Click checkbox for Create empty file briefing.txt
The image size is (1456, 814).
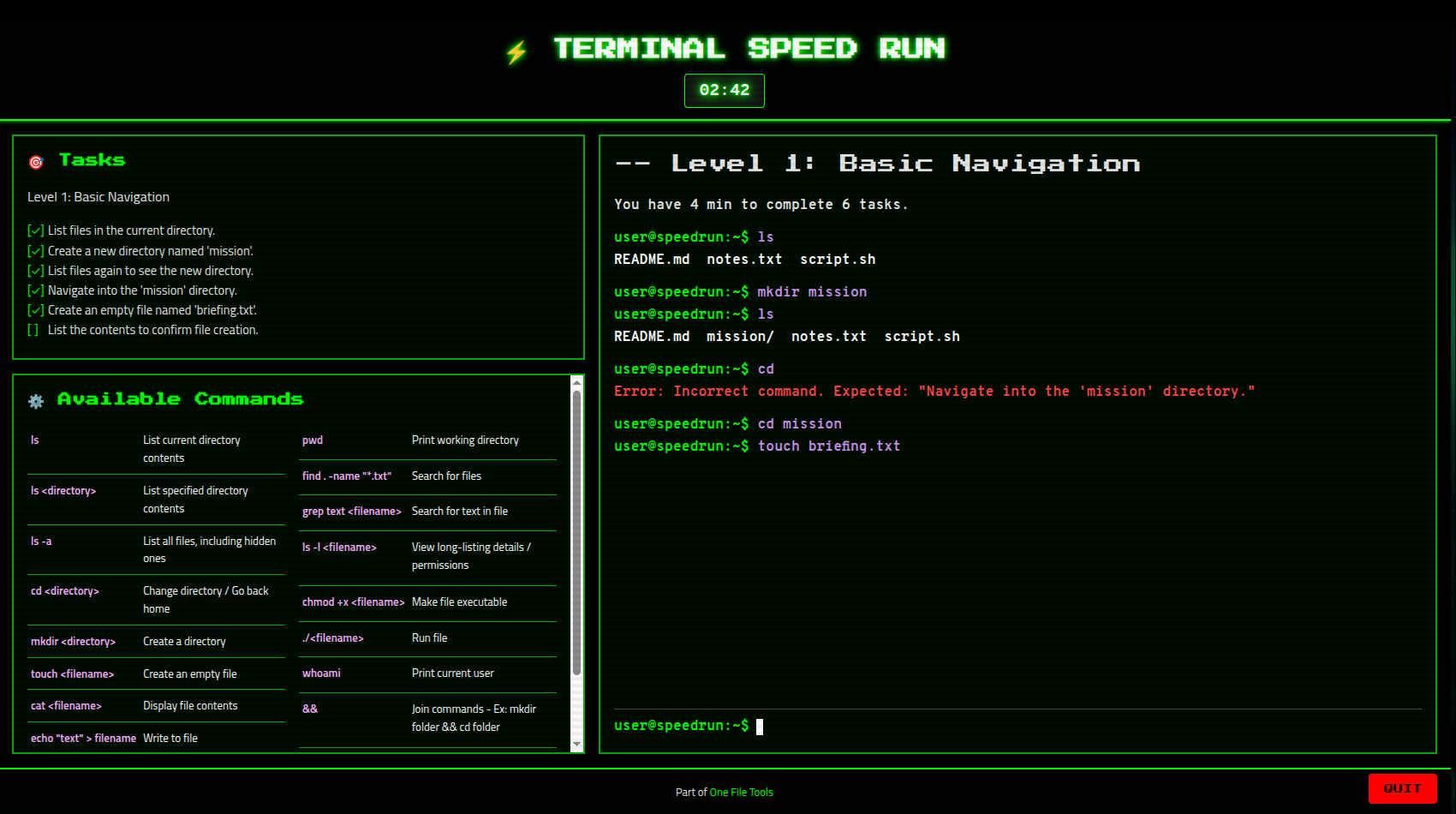[35, 310]
